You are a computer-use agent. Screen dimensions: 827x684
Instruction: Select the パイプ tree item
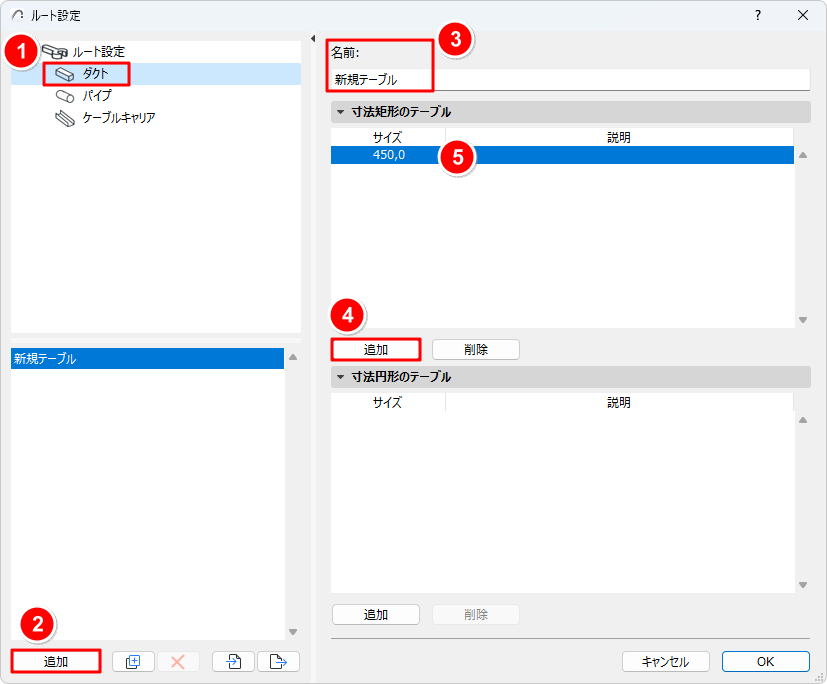[97, 96]
